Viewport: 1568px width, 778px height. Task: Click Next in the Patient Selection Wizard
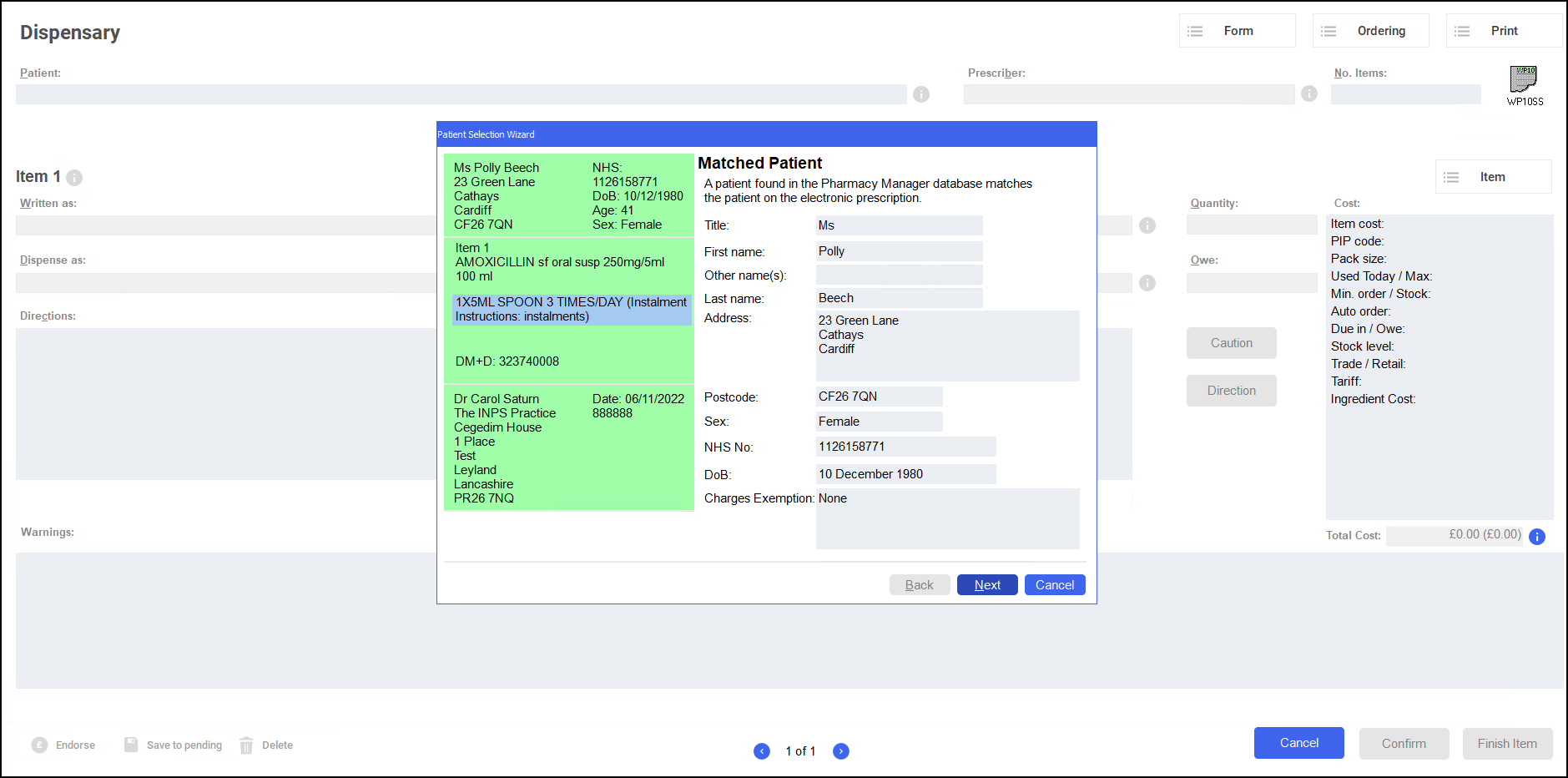[987, 585]
